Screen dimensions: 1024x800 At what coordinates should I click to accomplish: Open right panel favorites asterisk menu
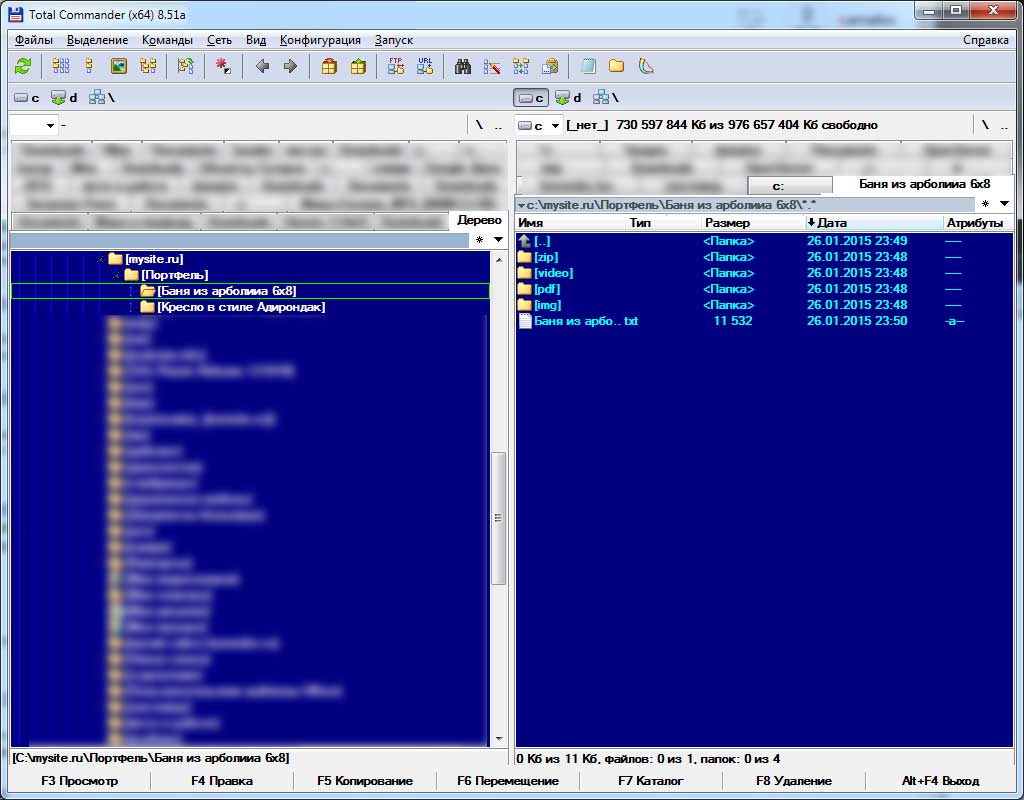(985, 204)
